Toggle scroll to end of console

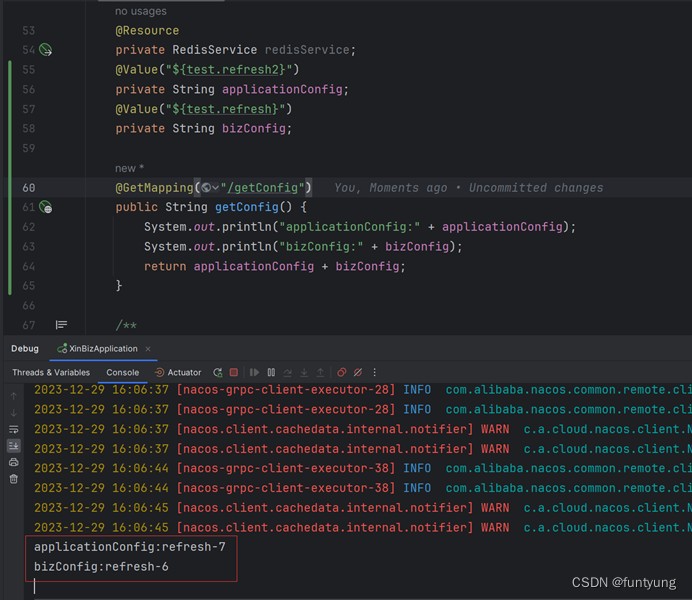coord(14,446)
